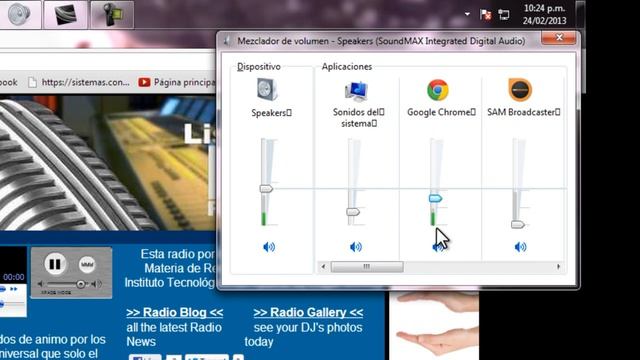Click the radio player loud speaker icon
This screenshot has width=640, height=360.
(97, 284)
